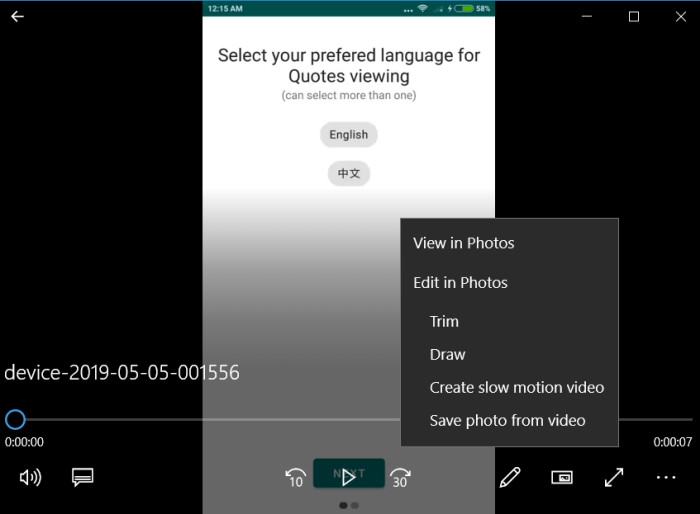Go back with the arrow icon
Viewport: 700px width, 514px height.
[x=17, y=17]
